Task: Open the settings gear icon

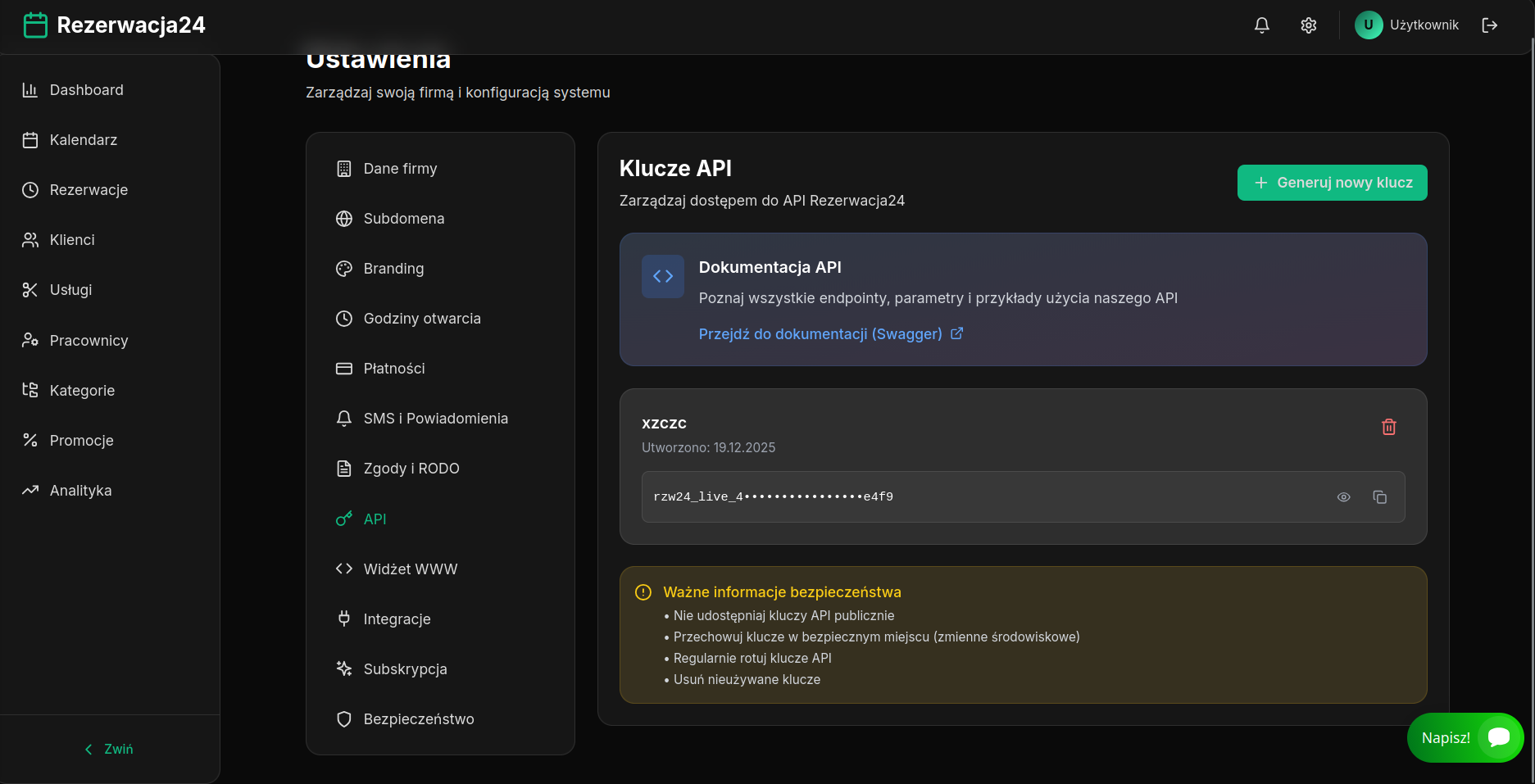Action: pyautogui.click(x=1309, y=25)
